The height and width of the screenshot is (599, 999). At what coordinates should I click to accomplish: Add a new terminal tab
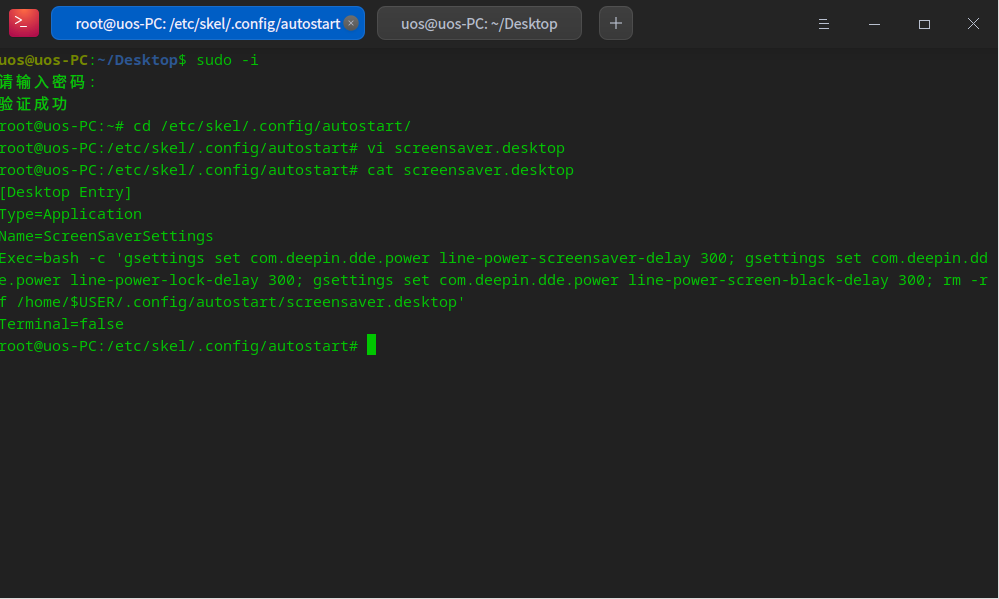(615, 24)
